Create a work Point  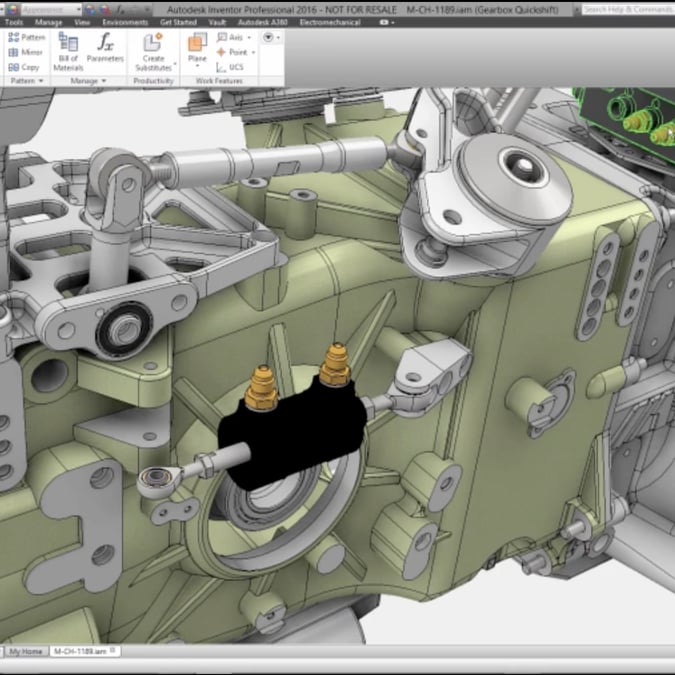(232, 52)
